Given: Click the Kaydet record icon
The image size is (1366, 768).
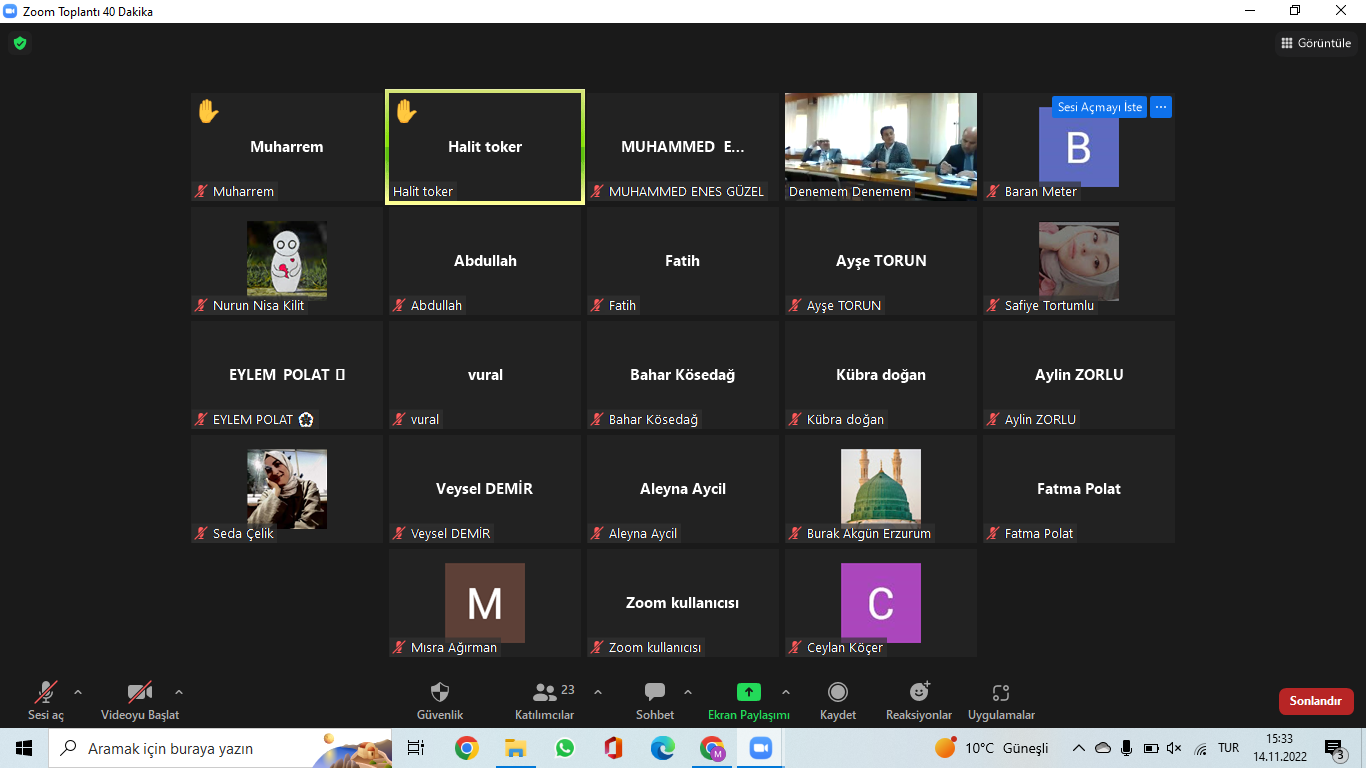Looking at the screenshot, I should tap(838, 693).
